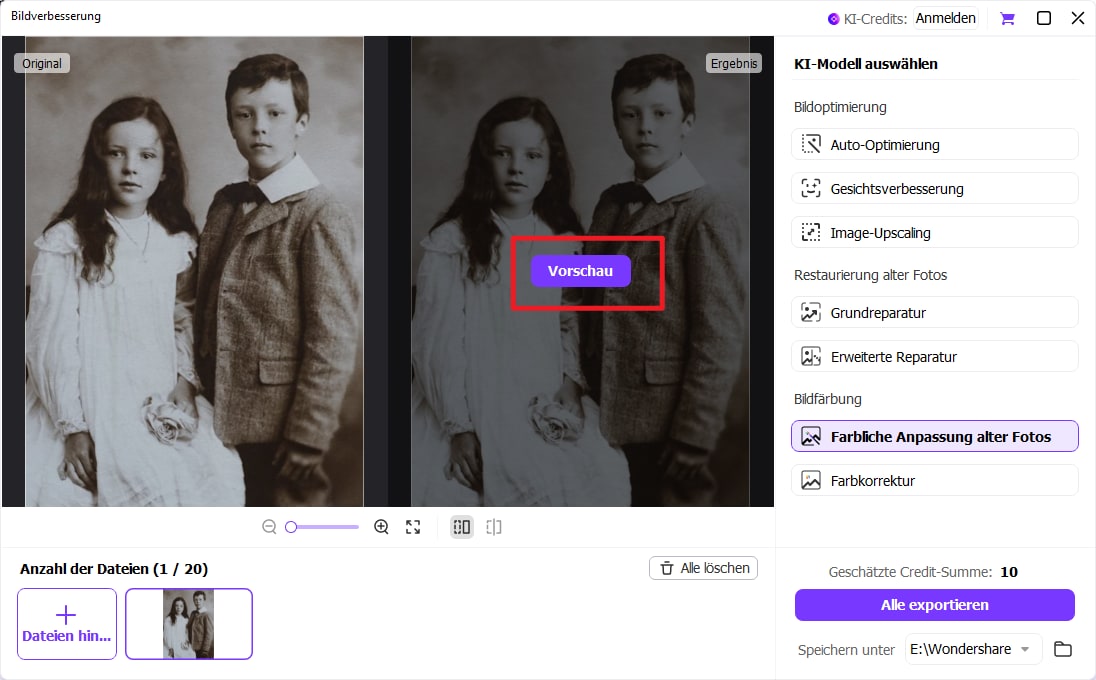Expand the Speichern unter path dropdown
This screenshot has height=680, width=1096.
click(x=1023, y=650)
